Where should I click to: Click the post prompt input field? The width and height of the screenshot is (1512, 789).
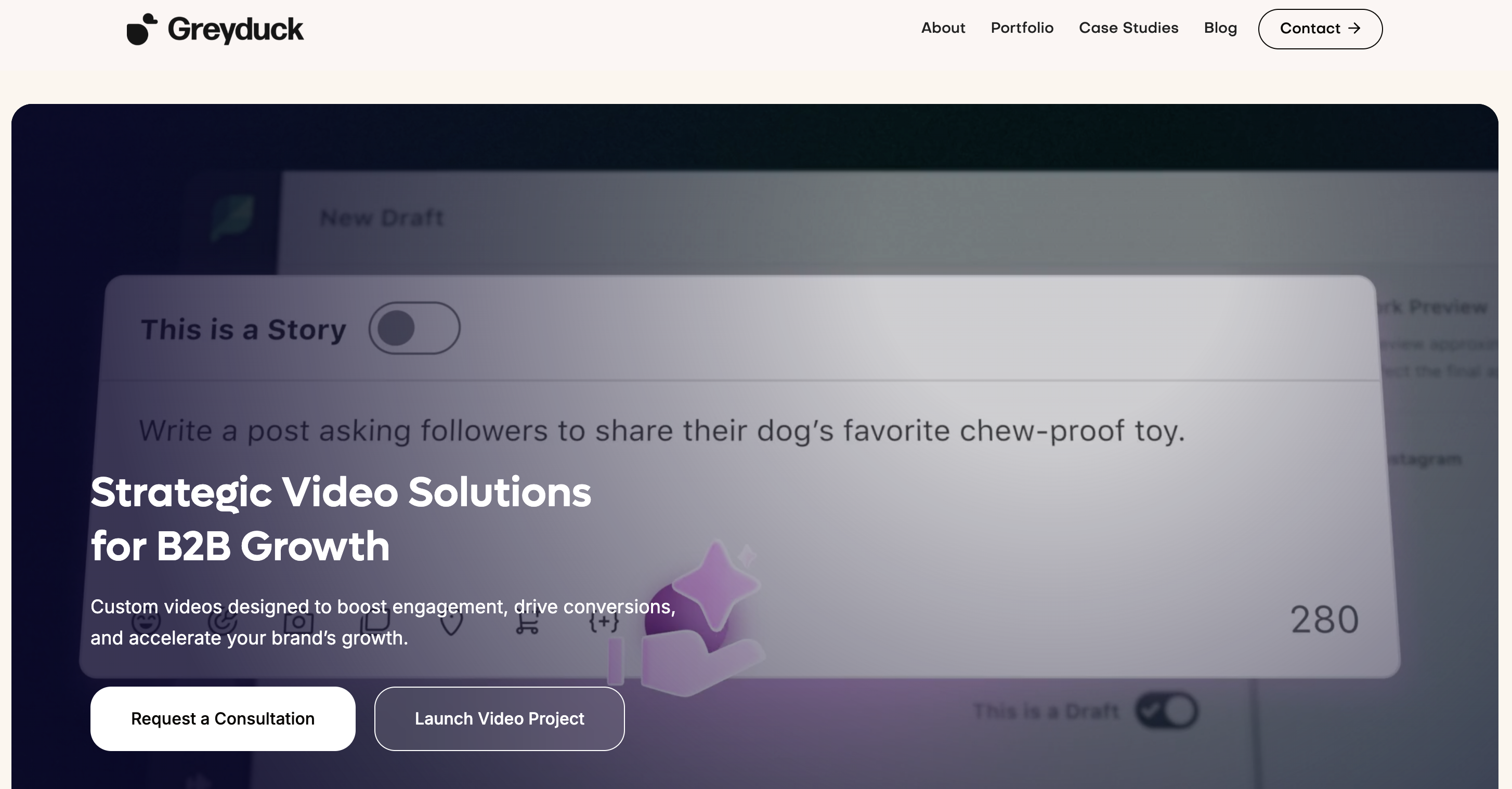click(661, 429)
